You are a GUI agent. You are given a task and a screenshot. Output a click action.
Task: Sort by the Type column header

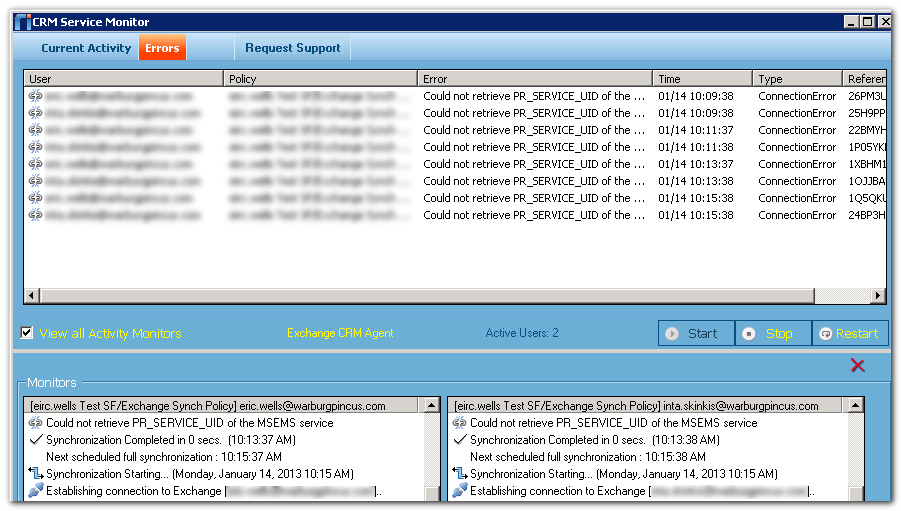click(798, 79)
